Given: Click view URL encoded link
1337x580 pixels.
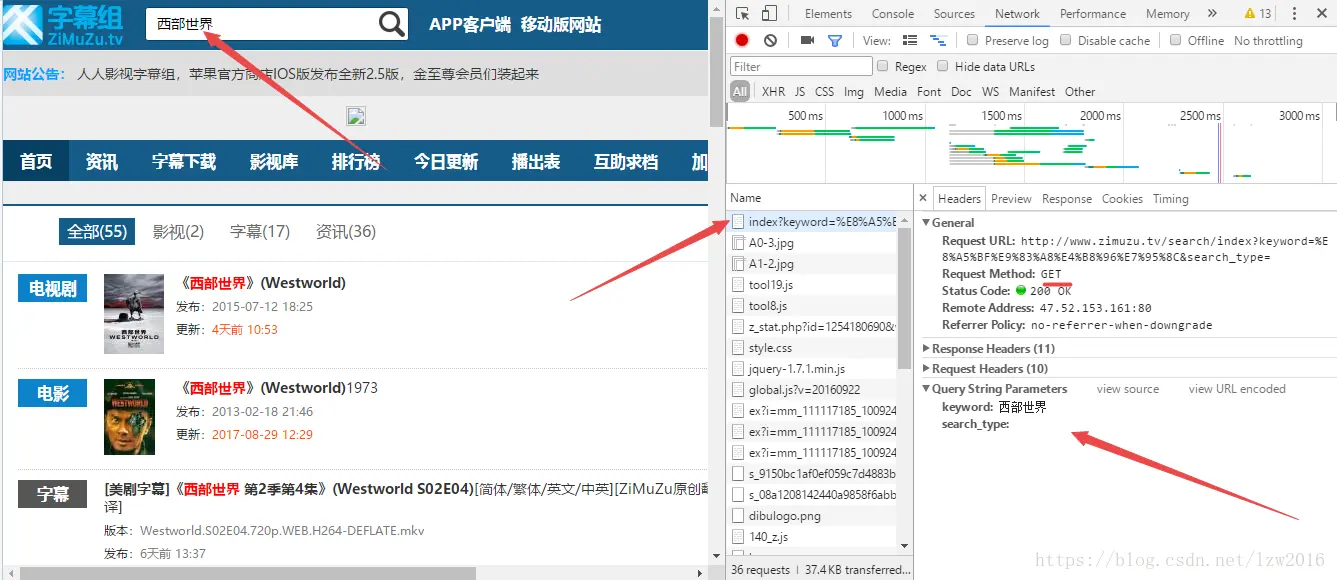Looking at the screenshot, I should [1237, 388].
